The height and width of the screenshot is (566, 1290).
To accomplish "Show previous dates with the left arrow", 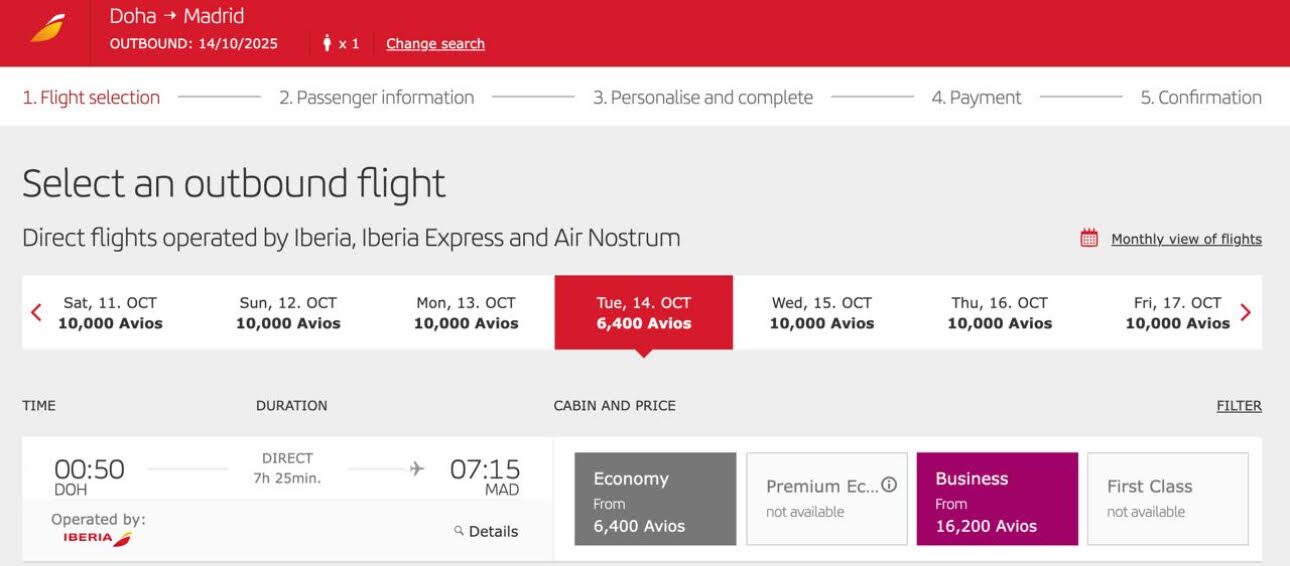I will click(37, 312).
